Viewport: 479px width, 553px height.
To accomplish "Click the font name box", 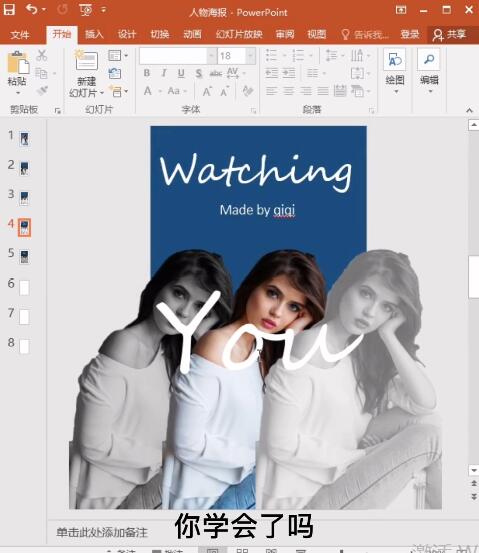I will click(x=173, y=56).
